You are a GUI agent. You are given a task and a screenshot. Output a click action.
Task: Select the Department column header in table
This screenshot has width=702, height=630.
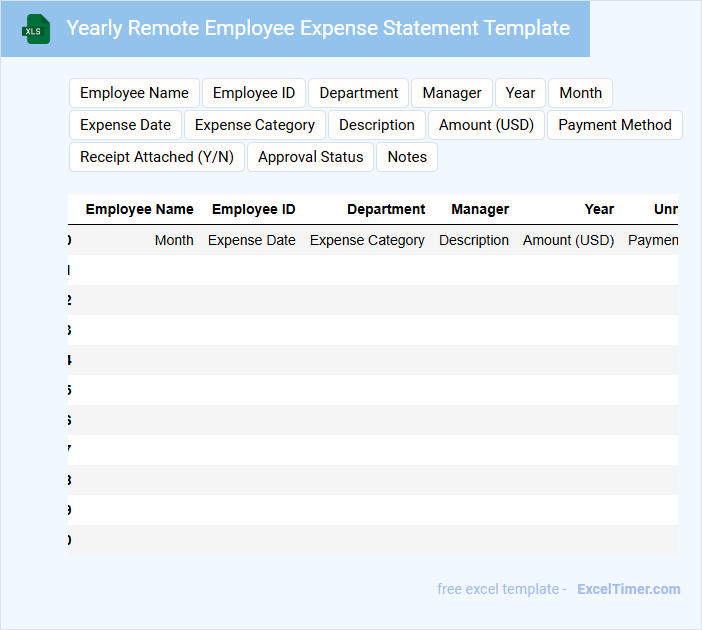(x=386, y=209)
